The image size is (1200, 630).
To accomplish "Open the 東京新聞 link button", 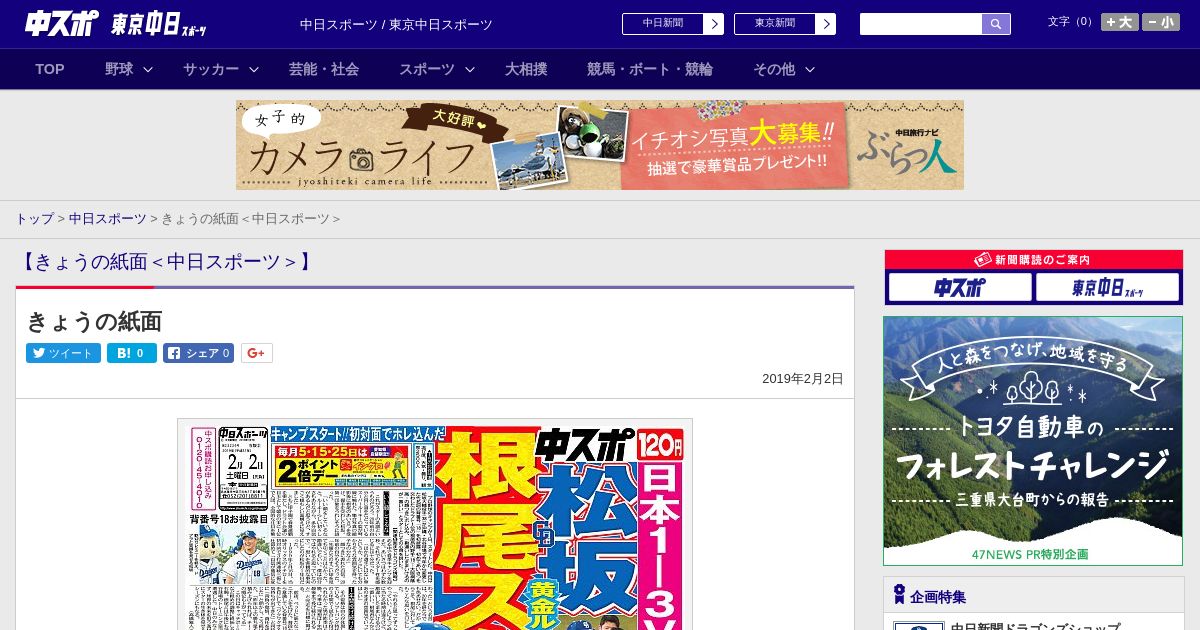I will pyautogui.click(x=775, y=24).
